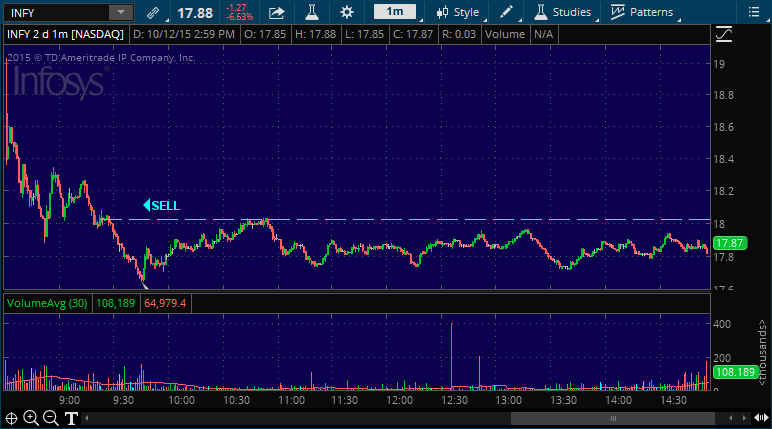Click the D: 10/12/15 2:59 PM field
Viewport: 772px width, 429px height.
point(184,34)
